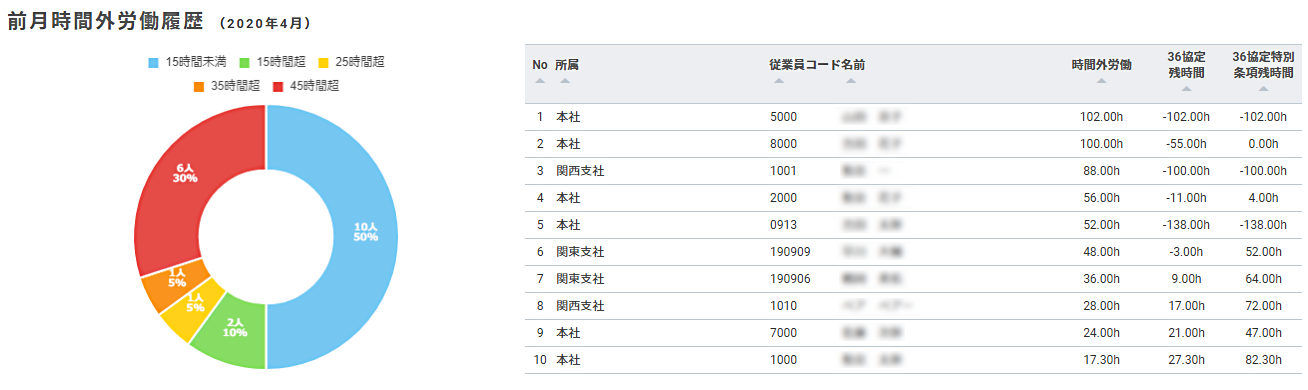The height and width of the screenshot is (390, 1308).
Task: Toggle 45時間超 red legend entry
Action: click(x=306, y=86)
